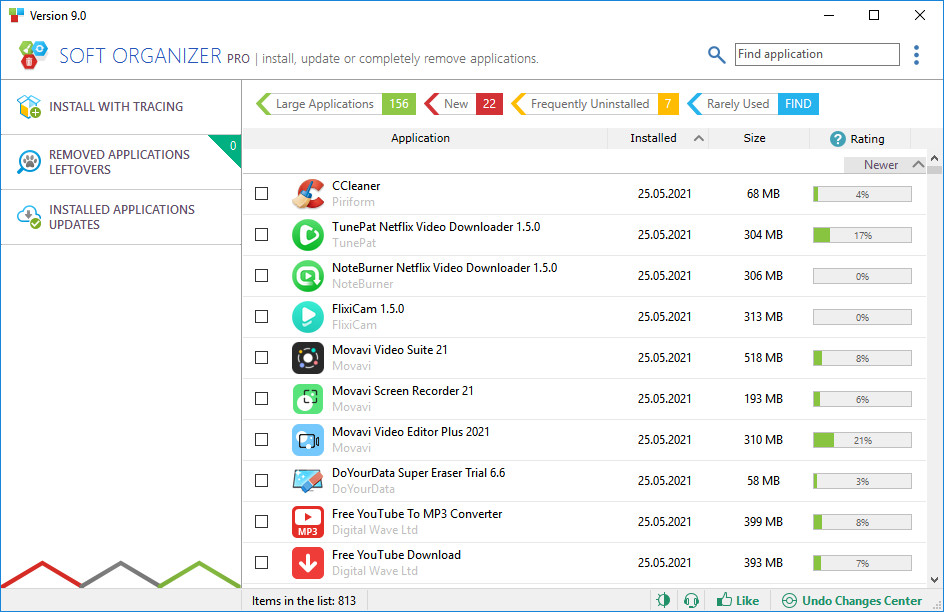This screenshot has height=612, width=944.
Task: Tick the CCleaner checkbox
Action: pos(261,193)
